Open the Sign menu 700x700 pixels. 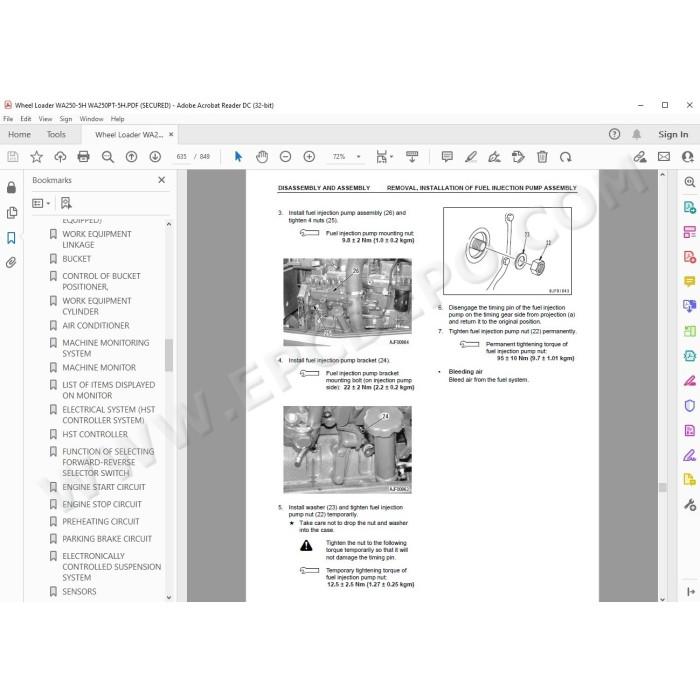(66, 119)
